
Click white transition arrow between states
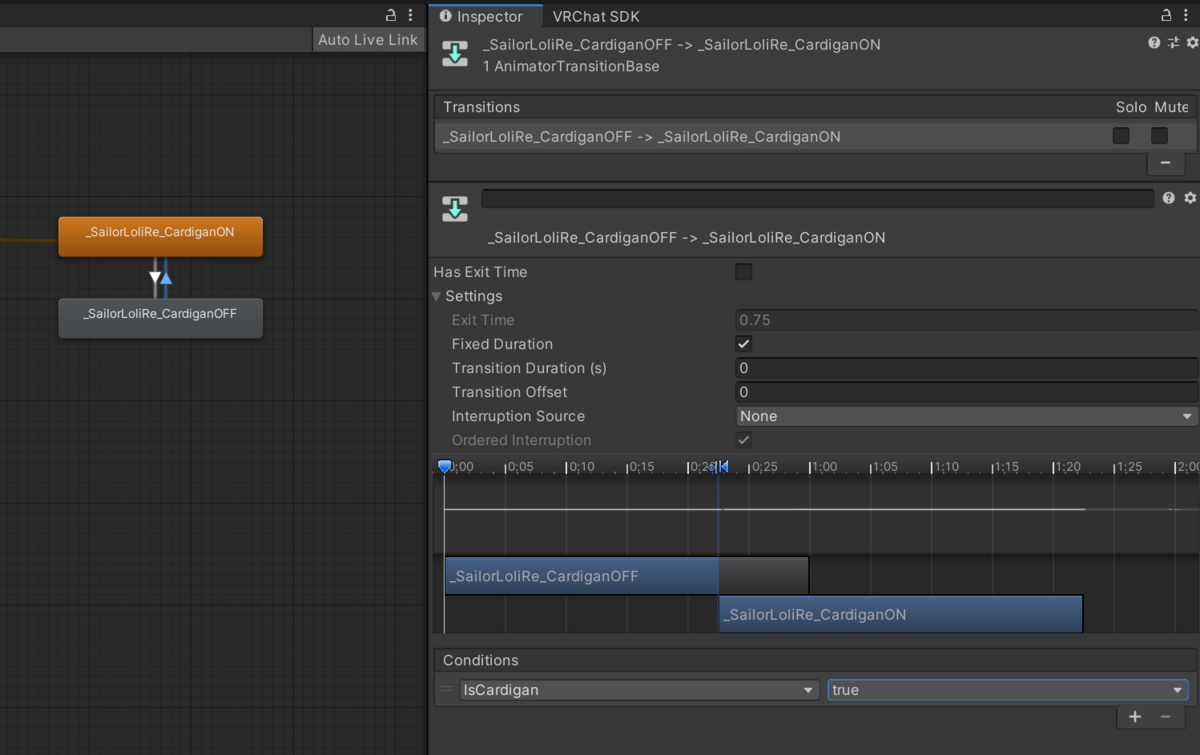(x=155, y=277)
